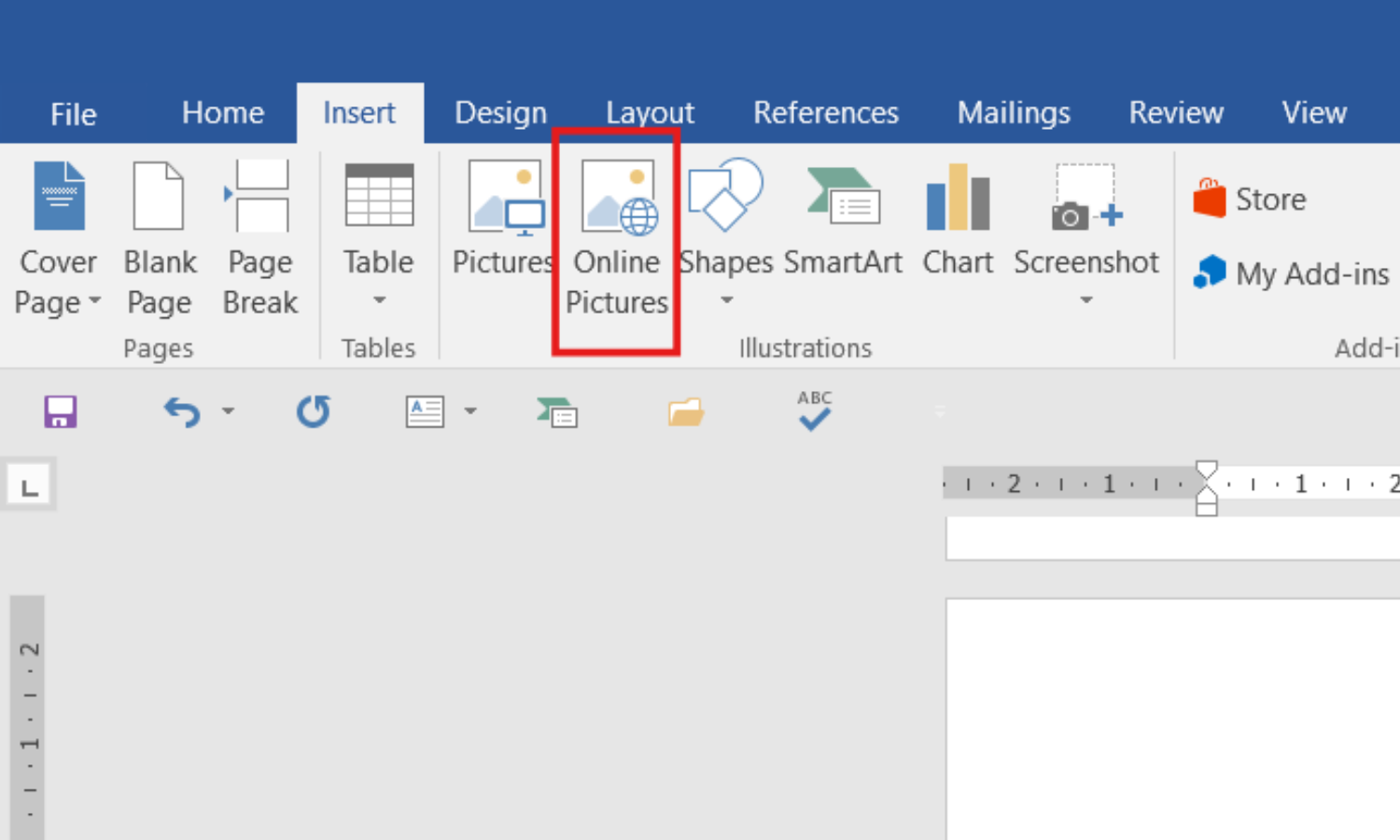Click the tab stop selector on ruler
The image size is (1400, 840).
[30, 486]
